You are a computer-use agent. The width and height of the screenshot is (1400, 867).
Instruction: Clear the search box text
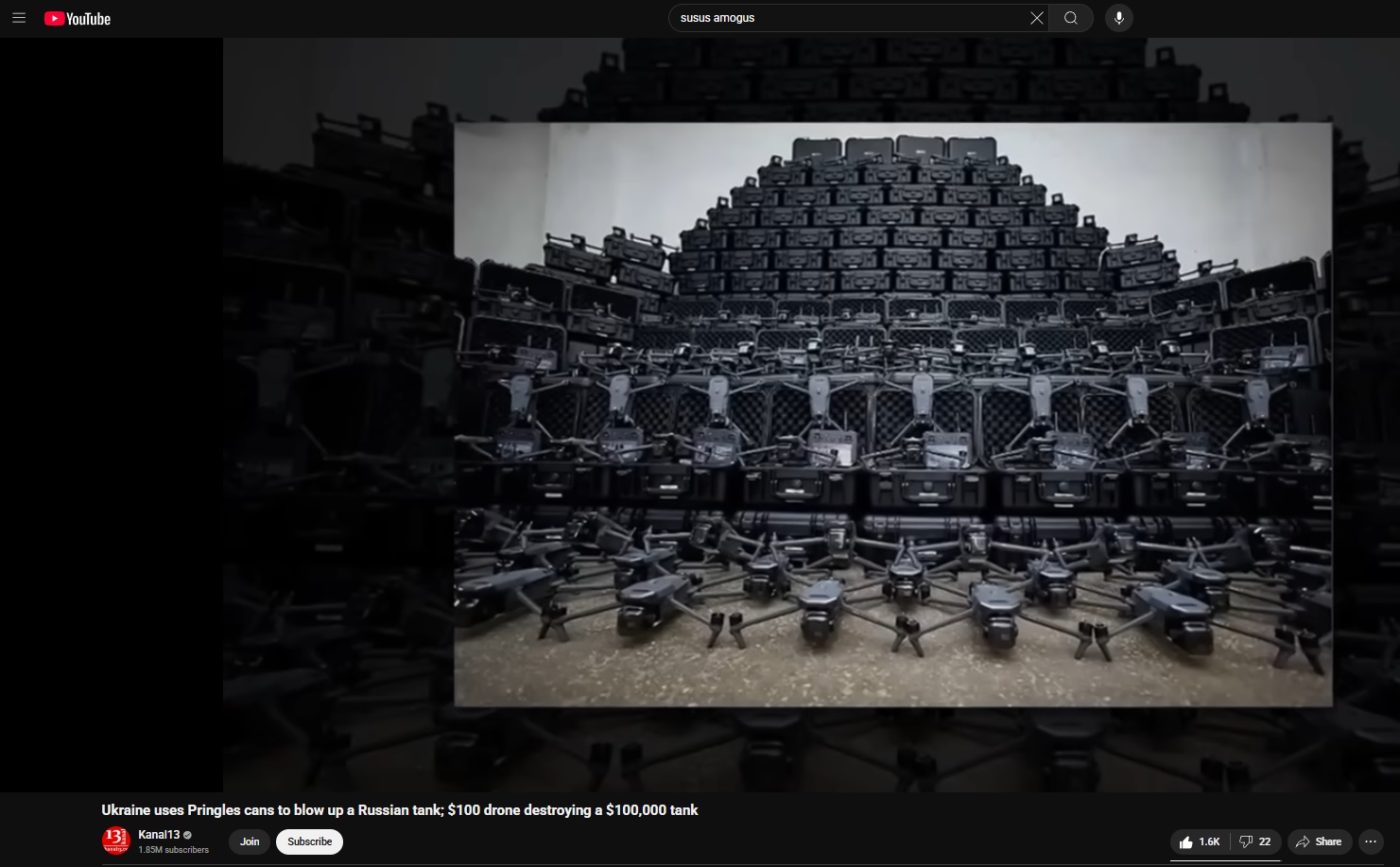point(1037,18)
